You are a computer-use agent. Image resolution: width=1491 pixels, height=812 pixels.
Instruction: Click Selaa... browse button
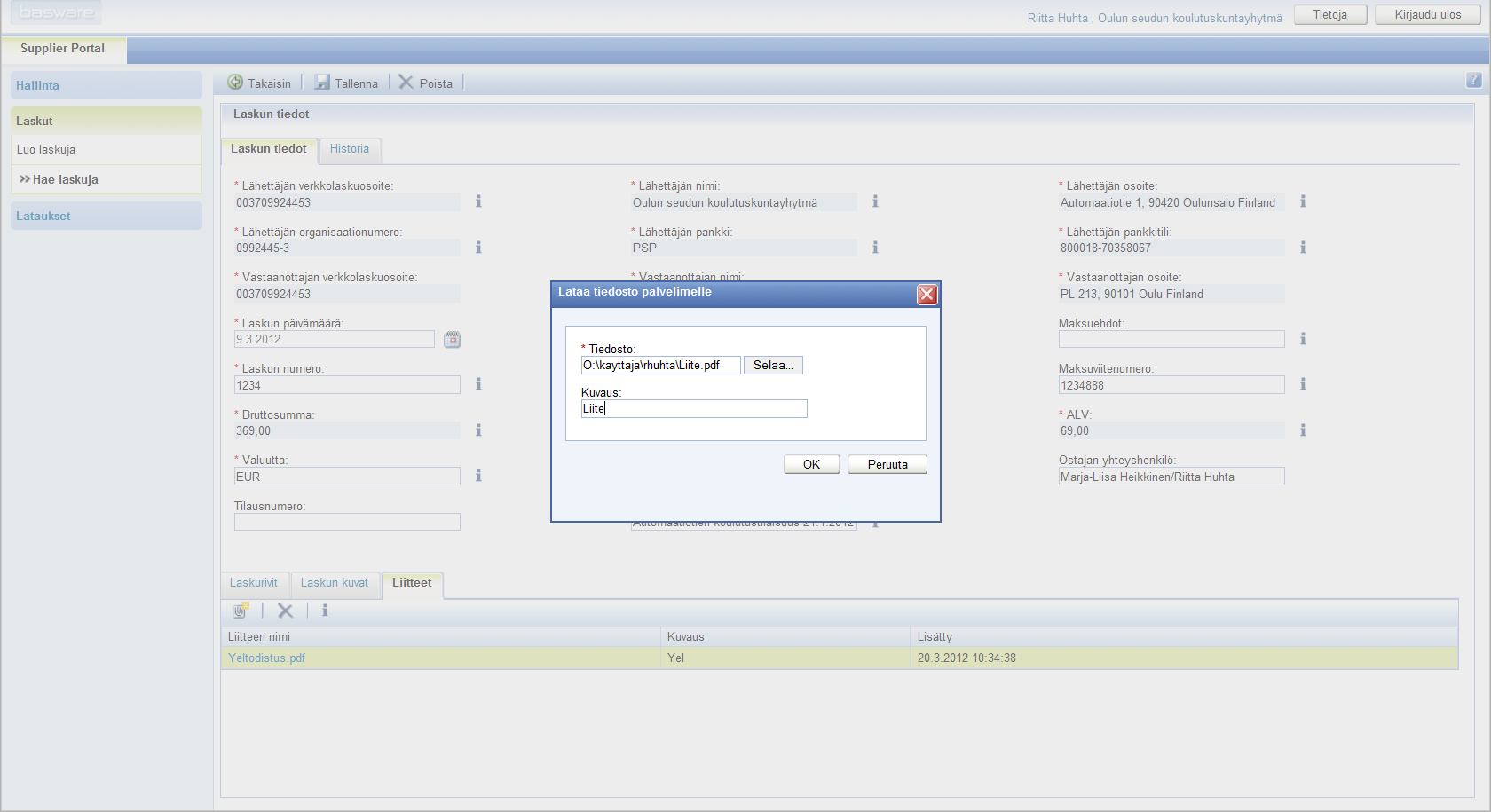[773, 365]
